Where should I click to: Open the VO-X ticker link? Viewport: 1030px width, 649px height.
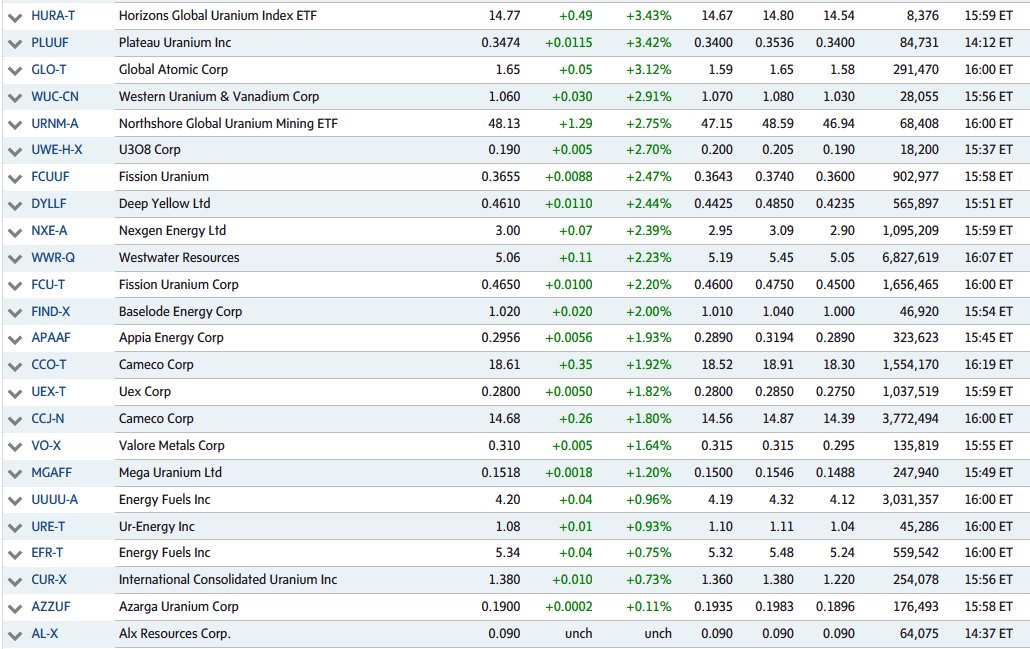46,445
